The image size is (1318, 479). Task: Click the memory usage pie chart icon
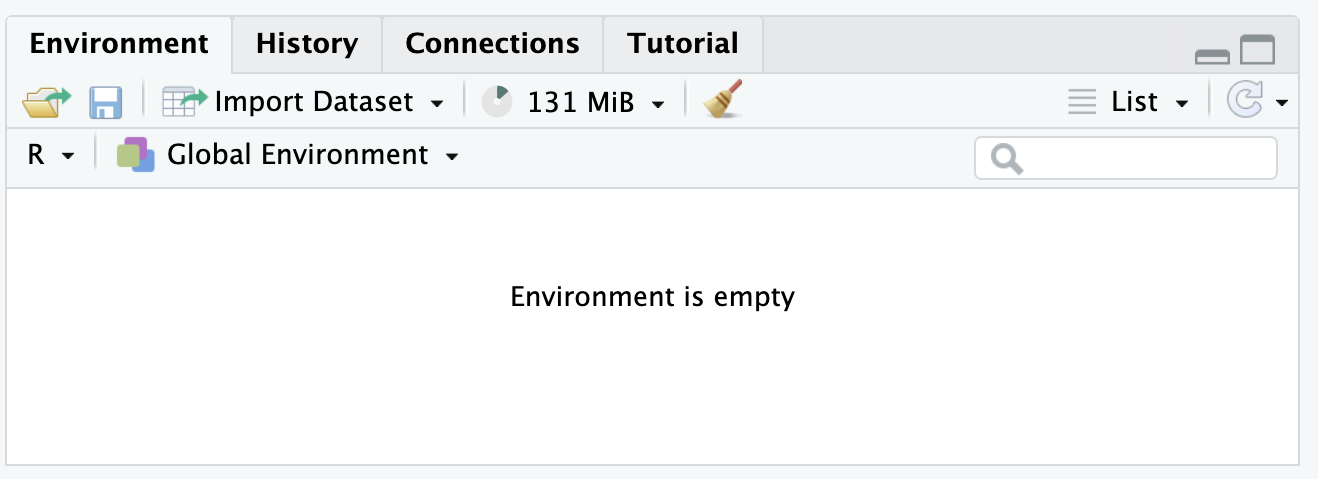(x=496, y=102)
